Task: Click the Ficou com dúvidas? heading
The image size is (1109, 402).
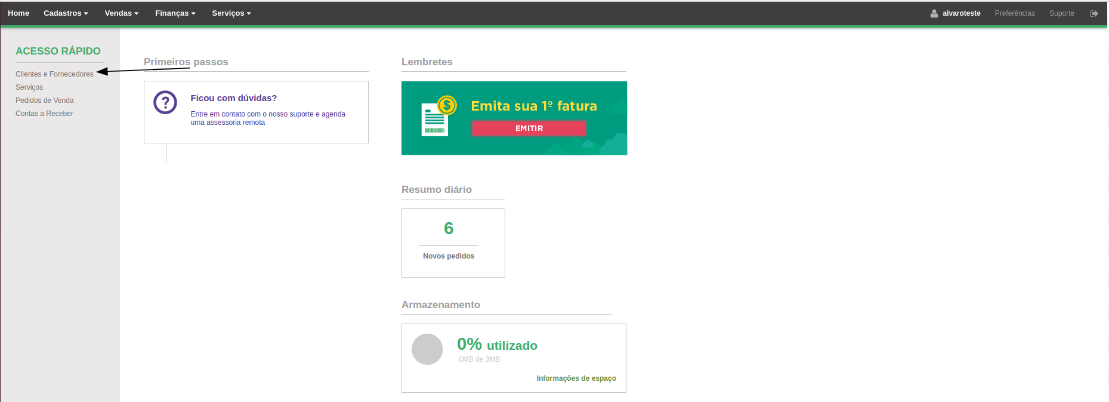Action: pos(234,98)
